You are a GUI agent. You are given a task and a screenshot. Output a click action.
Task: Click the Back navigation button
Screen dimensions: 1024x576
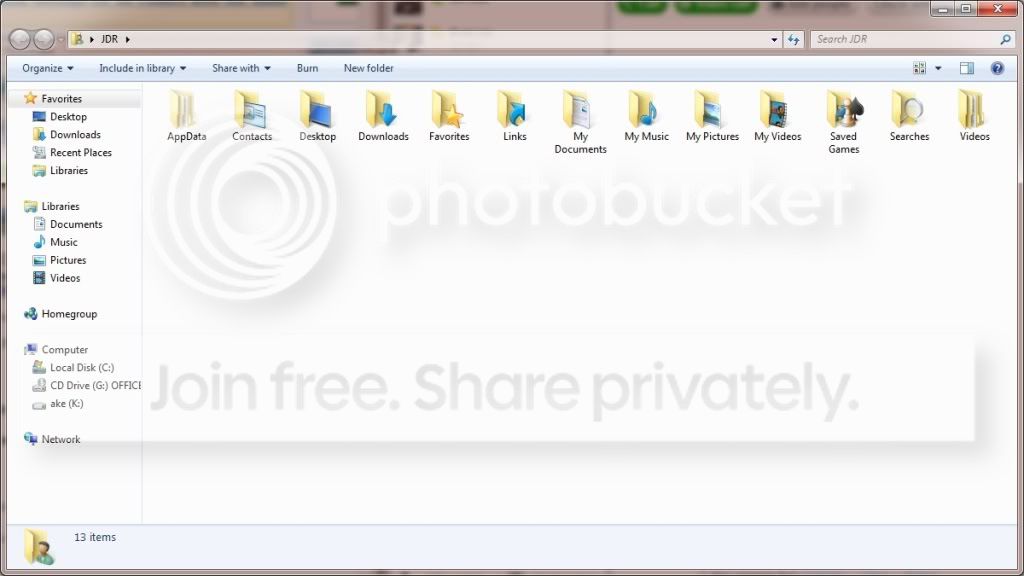point(20,39)
